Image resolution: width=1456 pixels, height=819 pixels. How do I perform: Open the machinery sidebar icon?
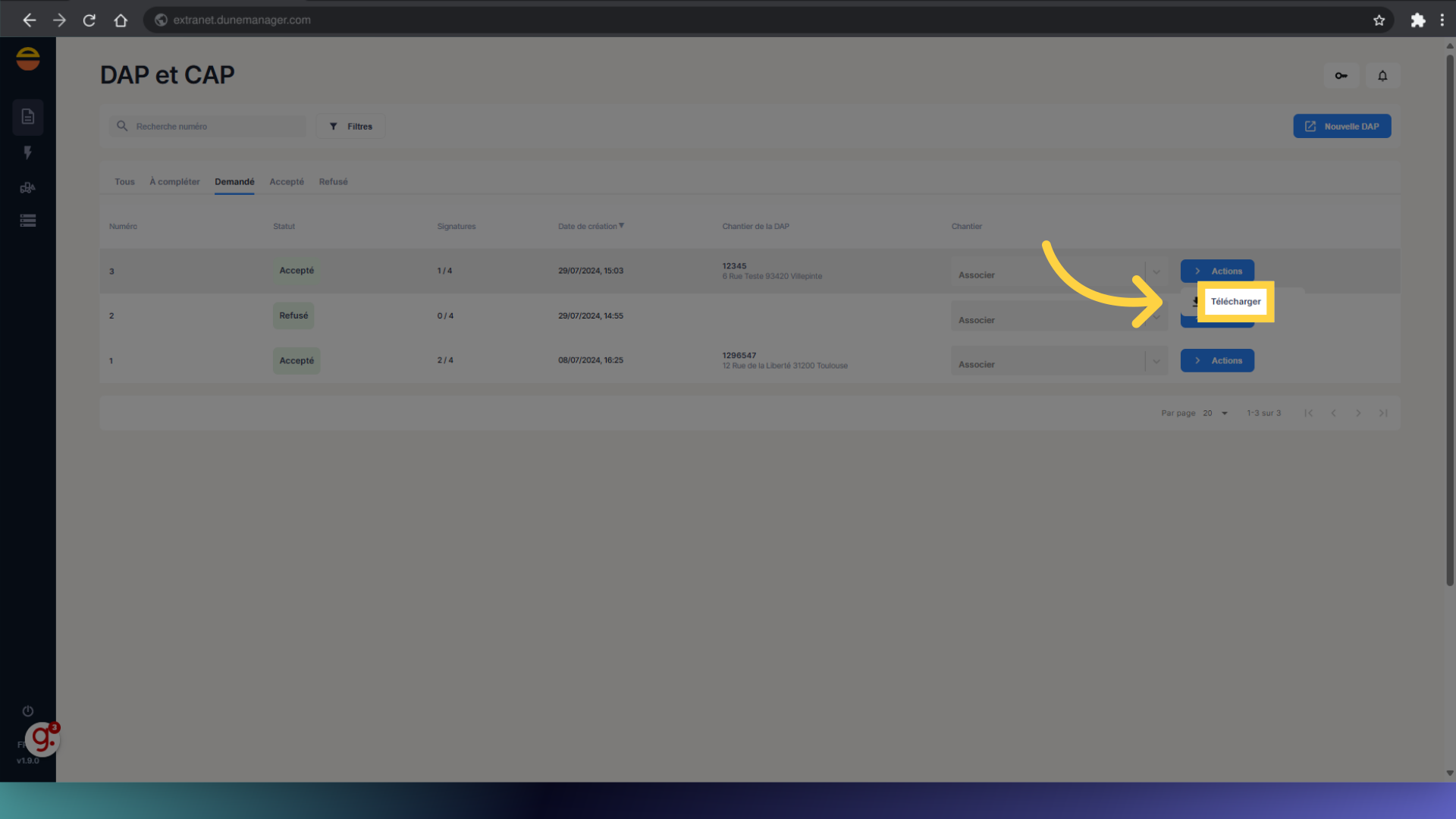28,187
